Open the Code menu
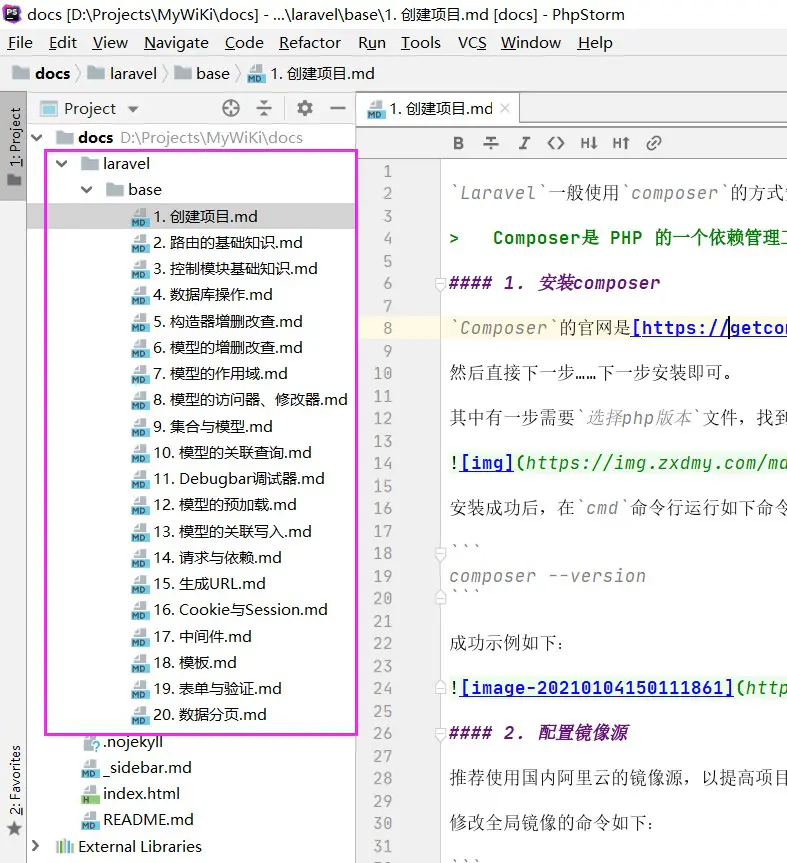This screenshot has width=787, height=863. pos(244,42)
